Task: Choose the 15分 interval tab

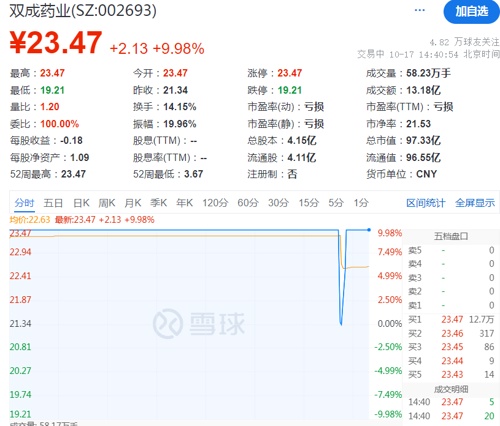Action: [309, 202]
